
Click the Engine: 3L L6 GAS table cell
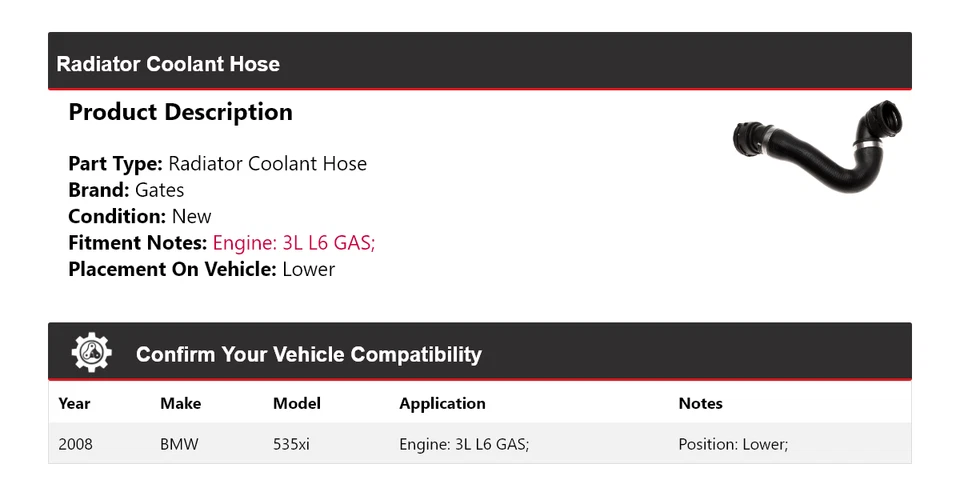pyautogui.click(x=463, y=443)
